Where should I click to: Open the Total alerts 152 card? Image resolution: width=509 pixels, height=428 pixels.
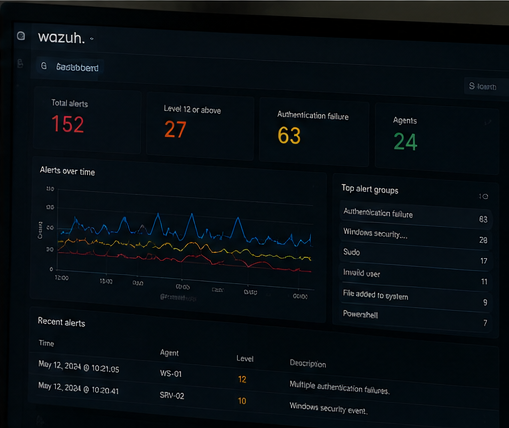pos(87,121)
